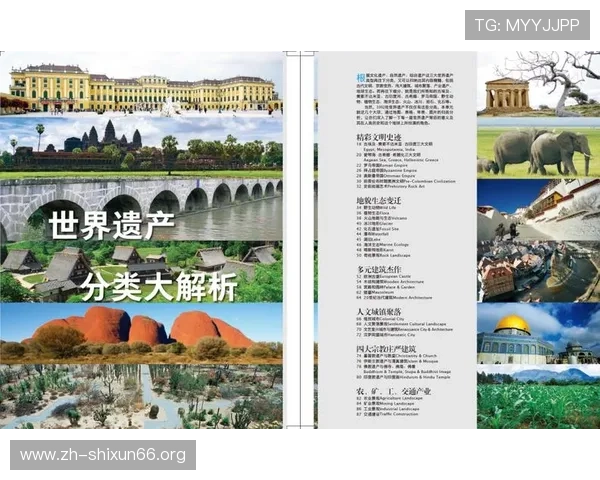Click the Karst entry
This screenshot has height=480, width=600.
(375, 250)
